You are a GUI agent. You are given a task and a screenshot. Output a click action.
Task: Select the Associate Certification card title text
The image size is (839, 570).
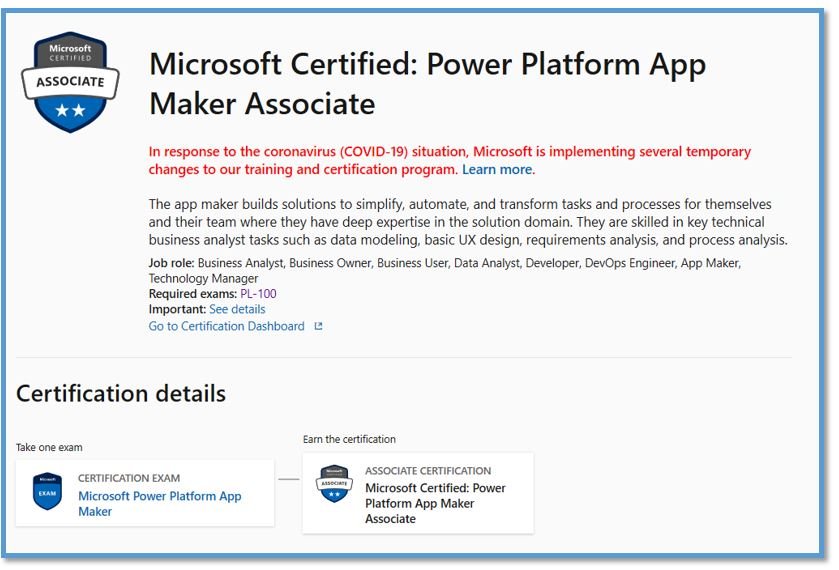[435, 504]
